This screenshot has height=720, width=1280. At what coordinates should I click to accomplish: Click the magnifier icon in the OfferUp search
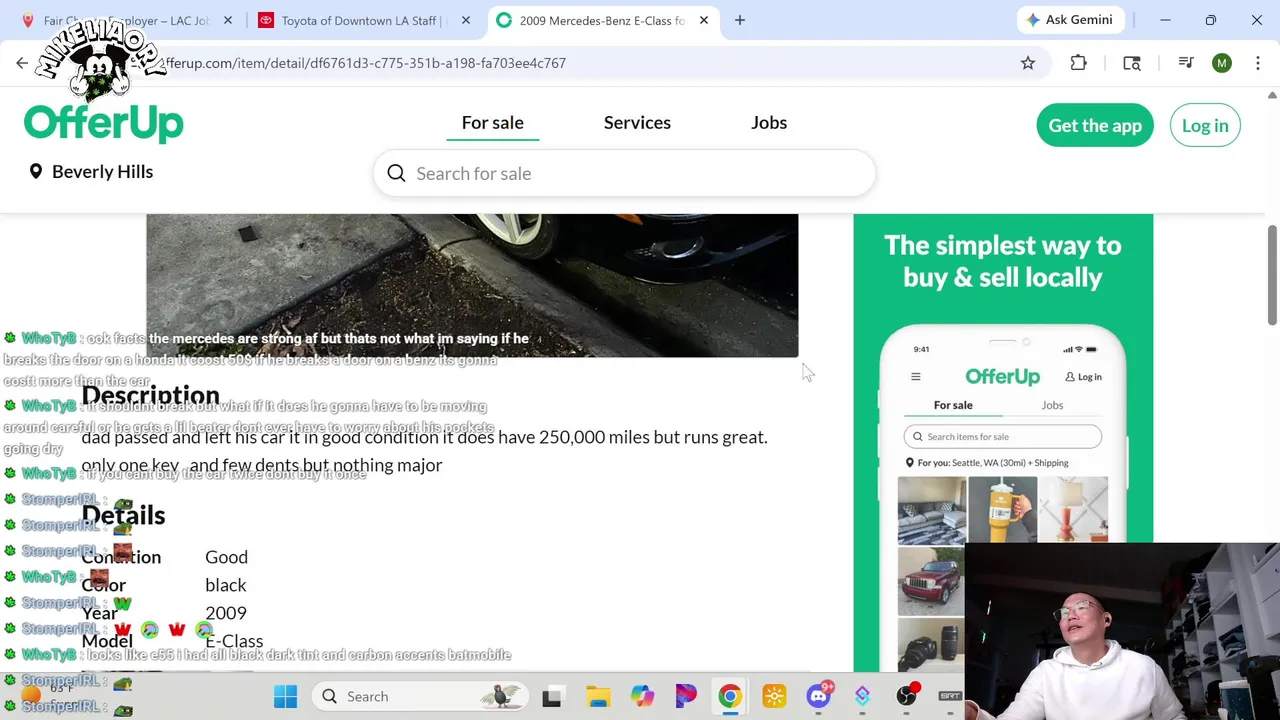tap(397, 174)
